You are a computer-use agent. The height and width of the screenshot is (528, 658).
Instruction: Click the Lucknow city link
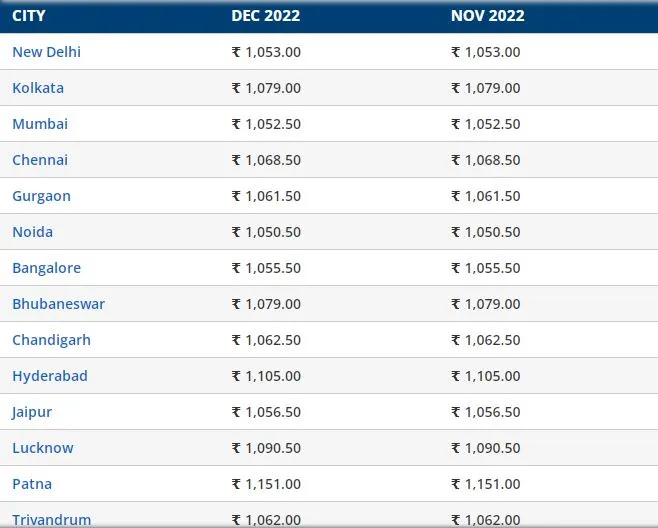(43, 448)
